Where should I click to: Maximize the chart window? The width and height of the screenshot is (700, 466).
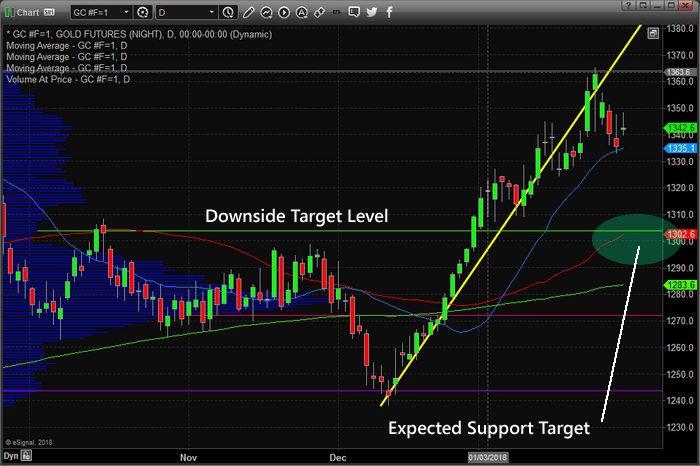pos(671,5)
